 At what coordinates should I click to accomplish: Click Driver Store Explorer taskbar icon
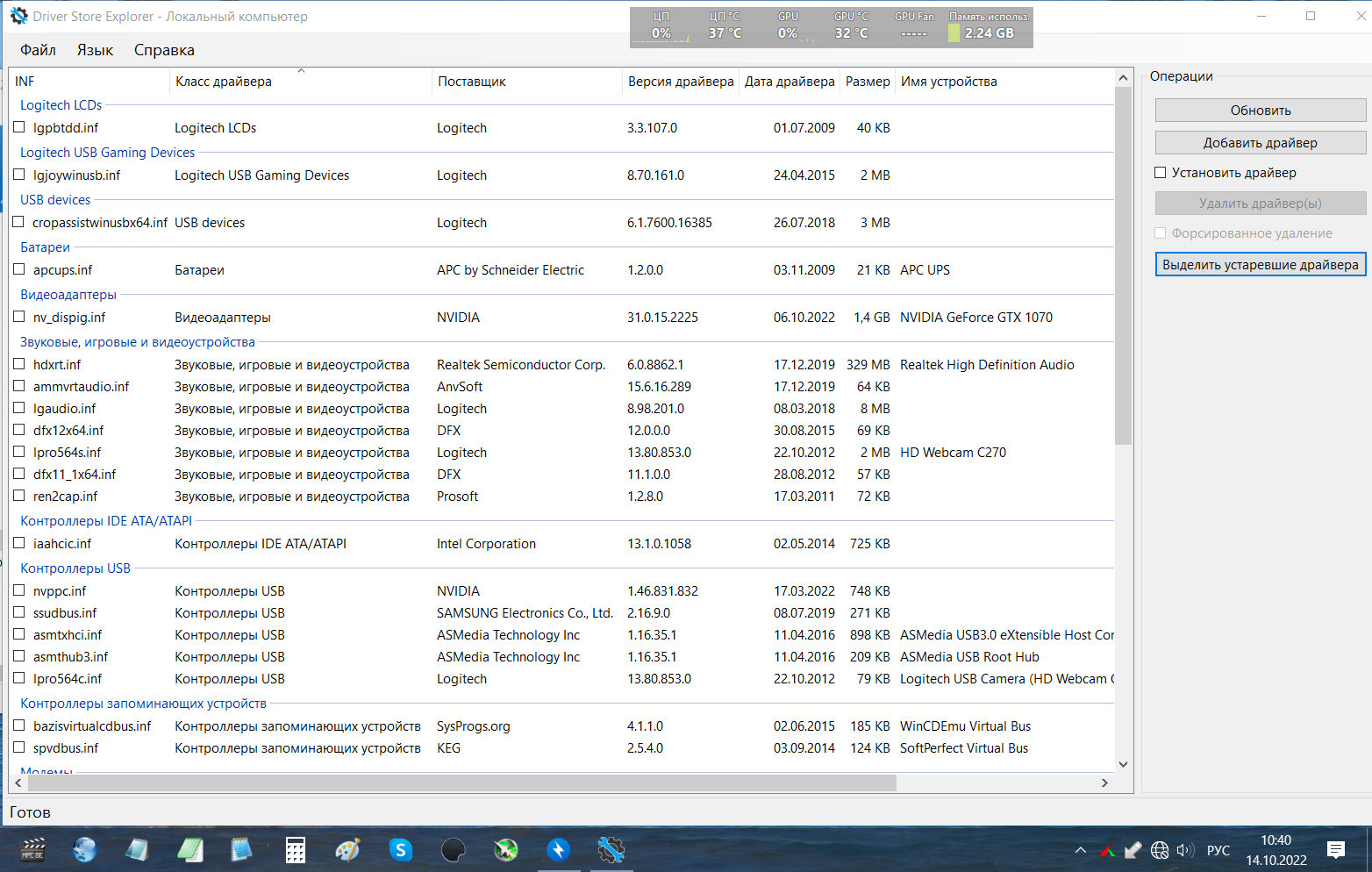(x=611, y=849)
